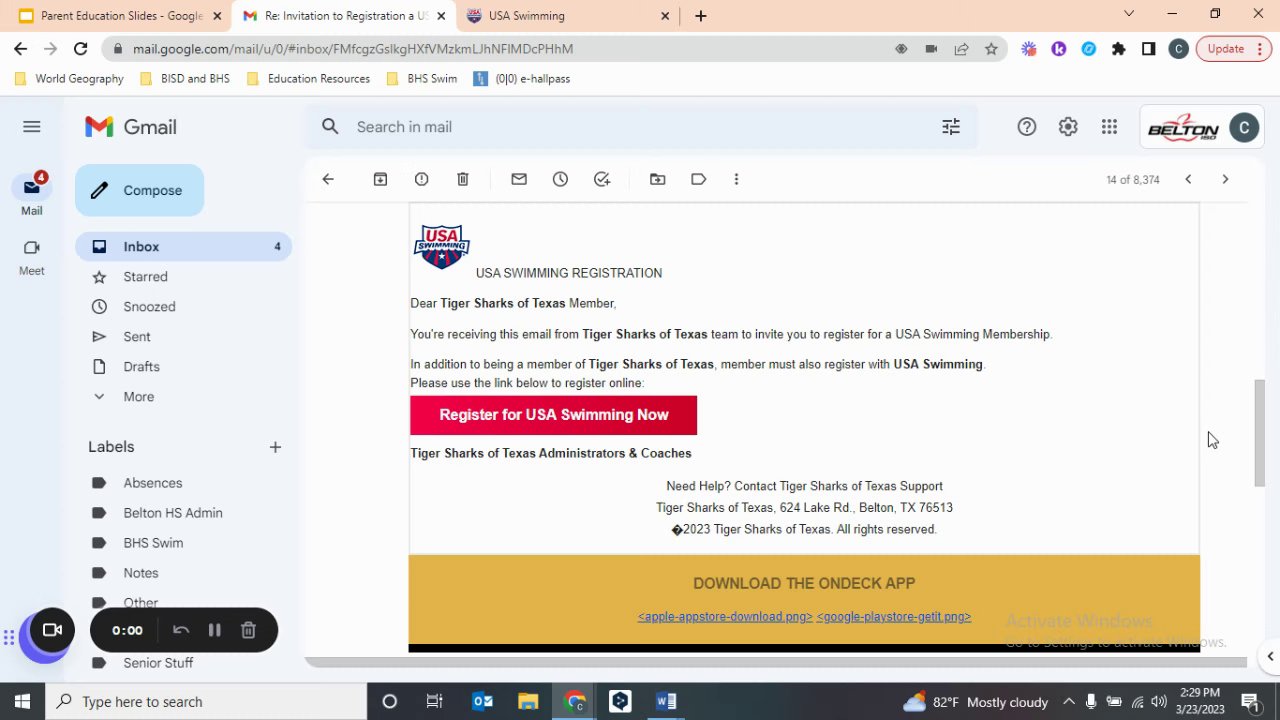Open Chrome extensions puzzle icon

(1118, 48)
